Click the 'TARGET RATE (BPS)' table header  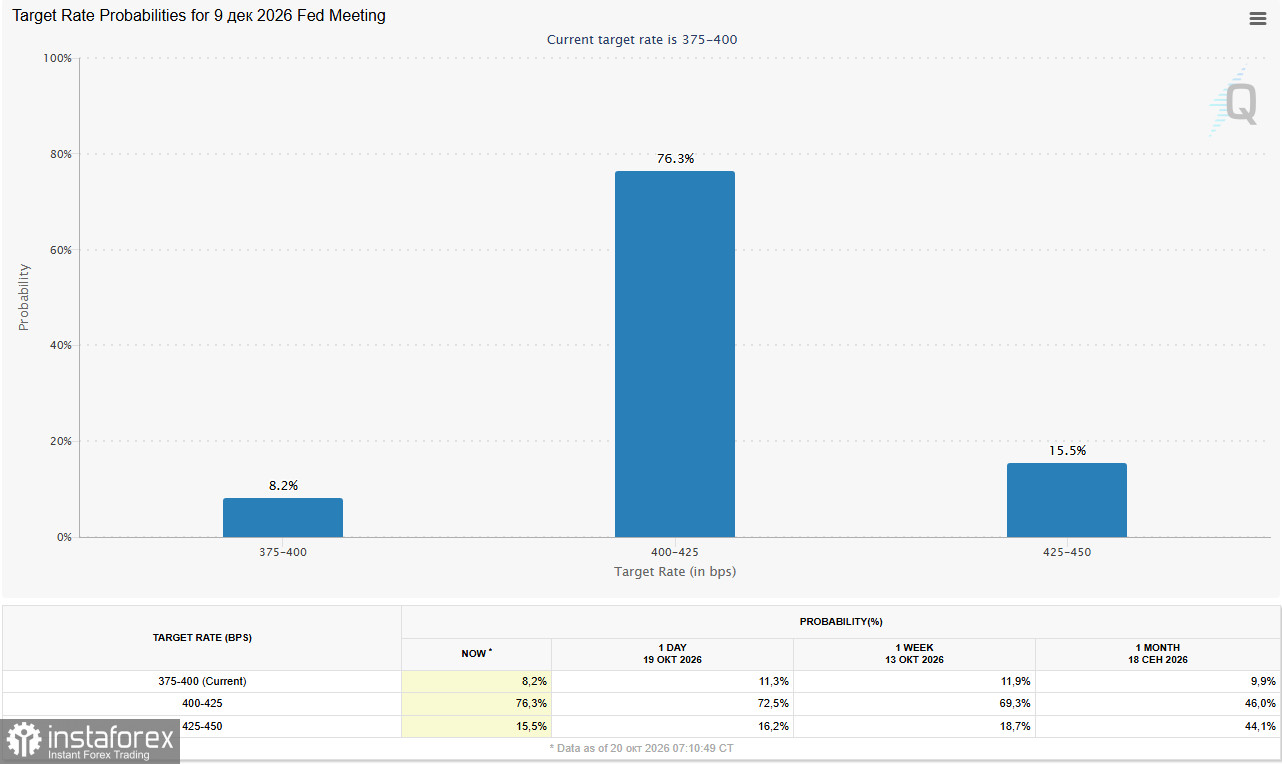[x=202, y=637]
